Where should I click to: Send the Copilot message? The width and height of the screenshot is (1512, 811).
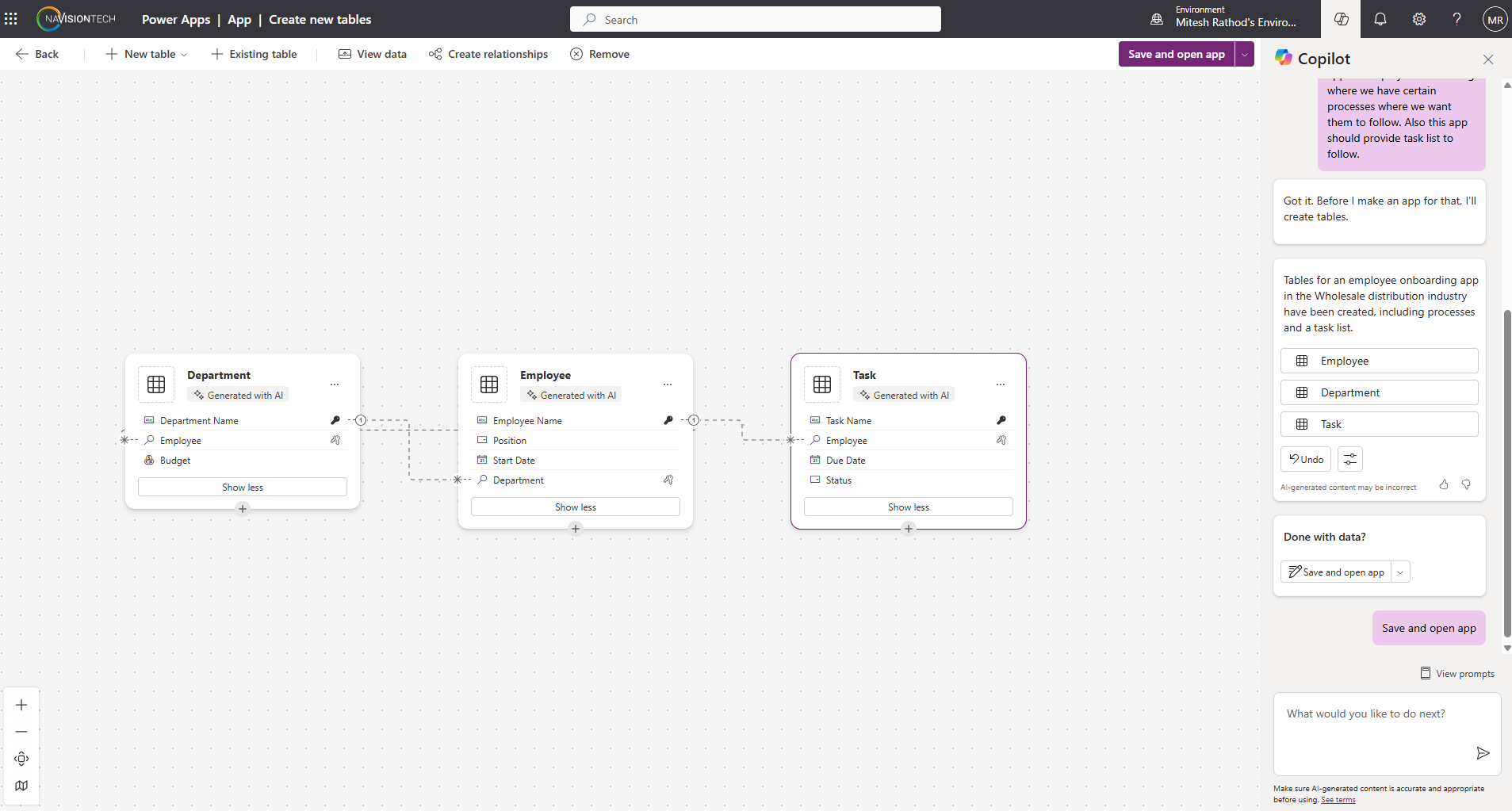[1482, 753]
